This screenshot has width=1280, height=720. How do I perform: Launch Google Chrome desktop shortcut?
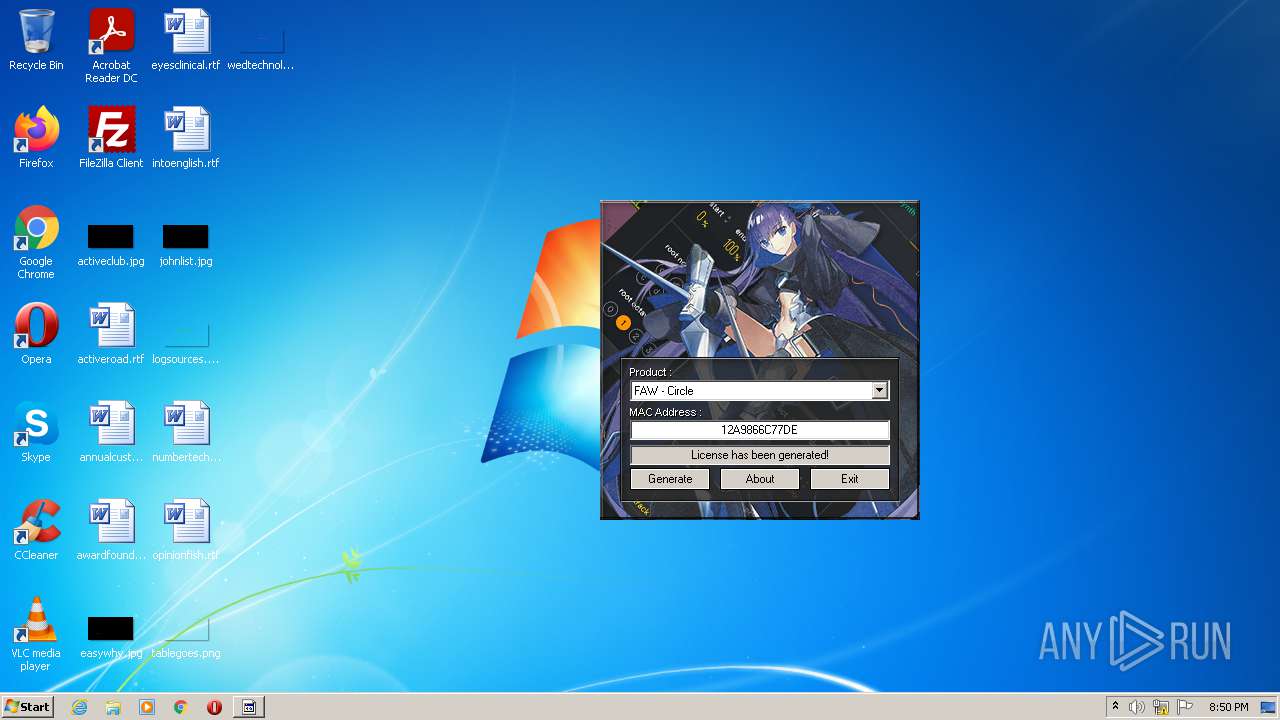click(36, 242)
